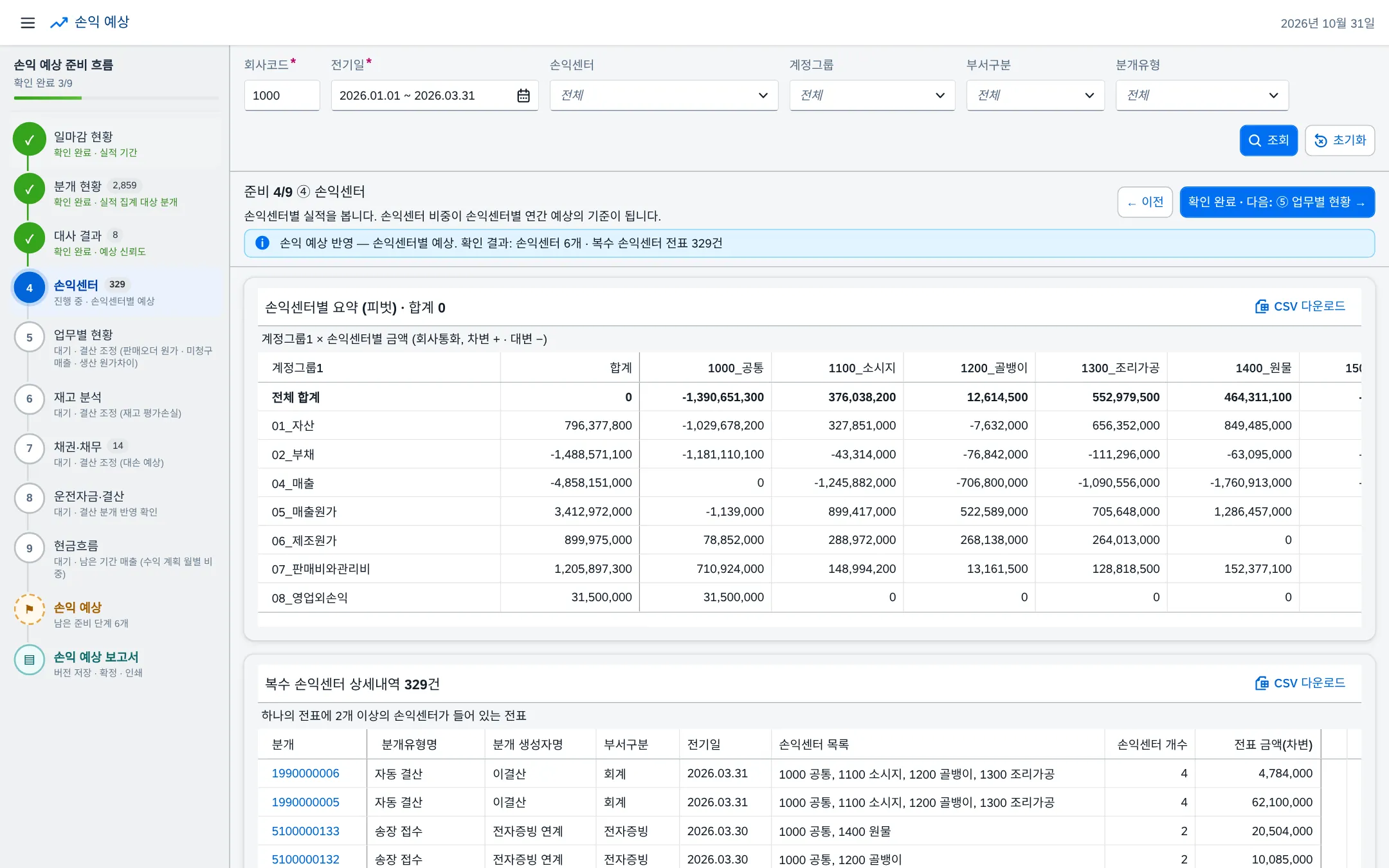1389x868 pixels.
Task: Open the calendar picker for 전기일
Action: [x=523, y=96]
